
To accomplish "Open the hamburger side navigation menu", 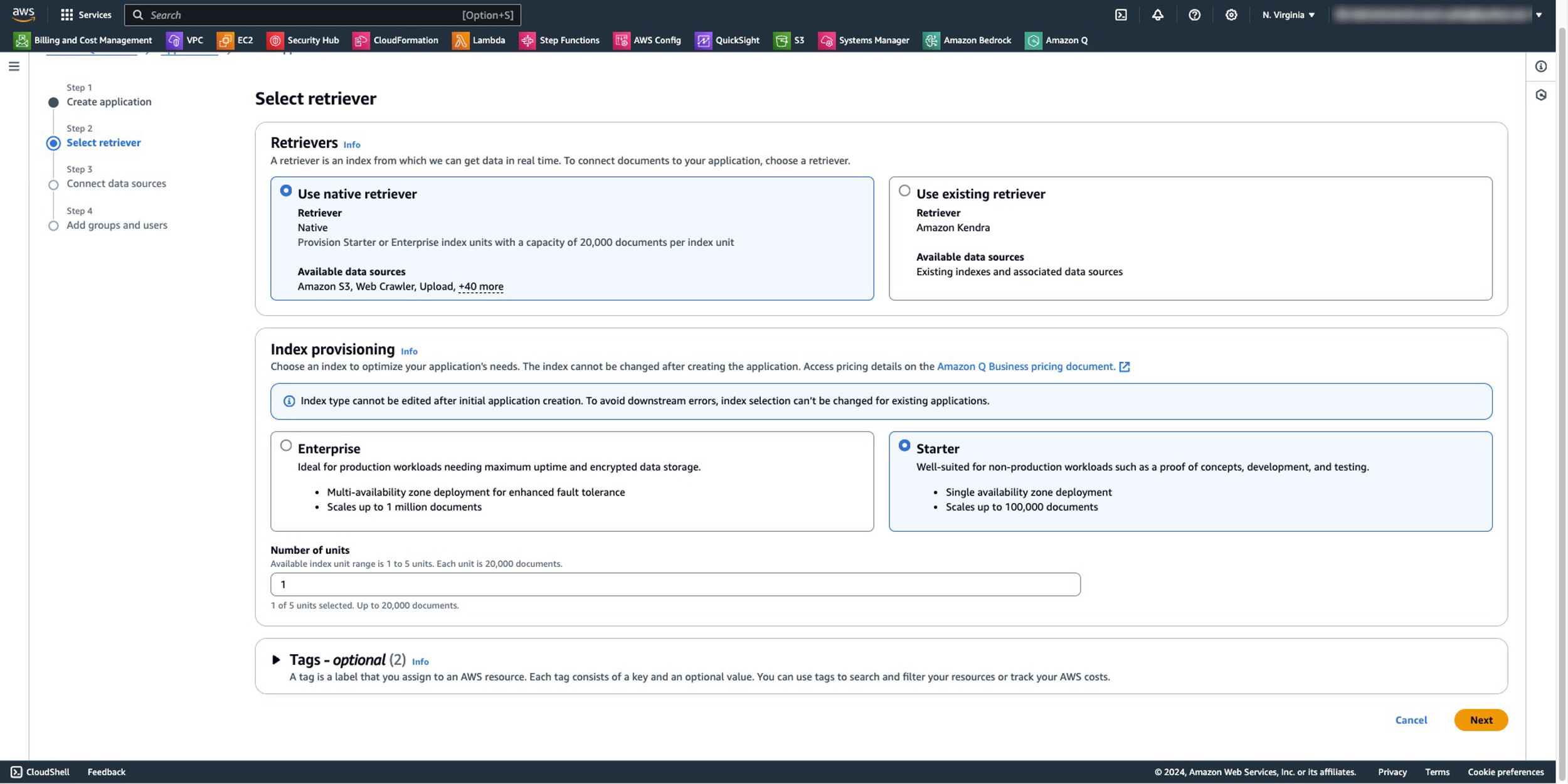I will 14,66.
